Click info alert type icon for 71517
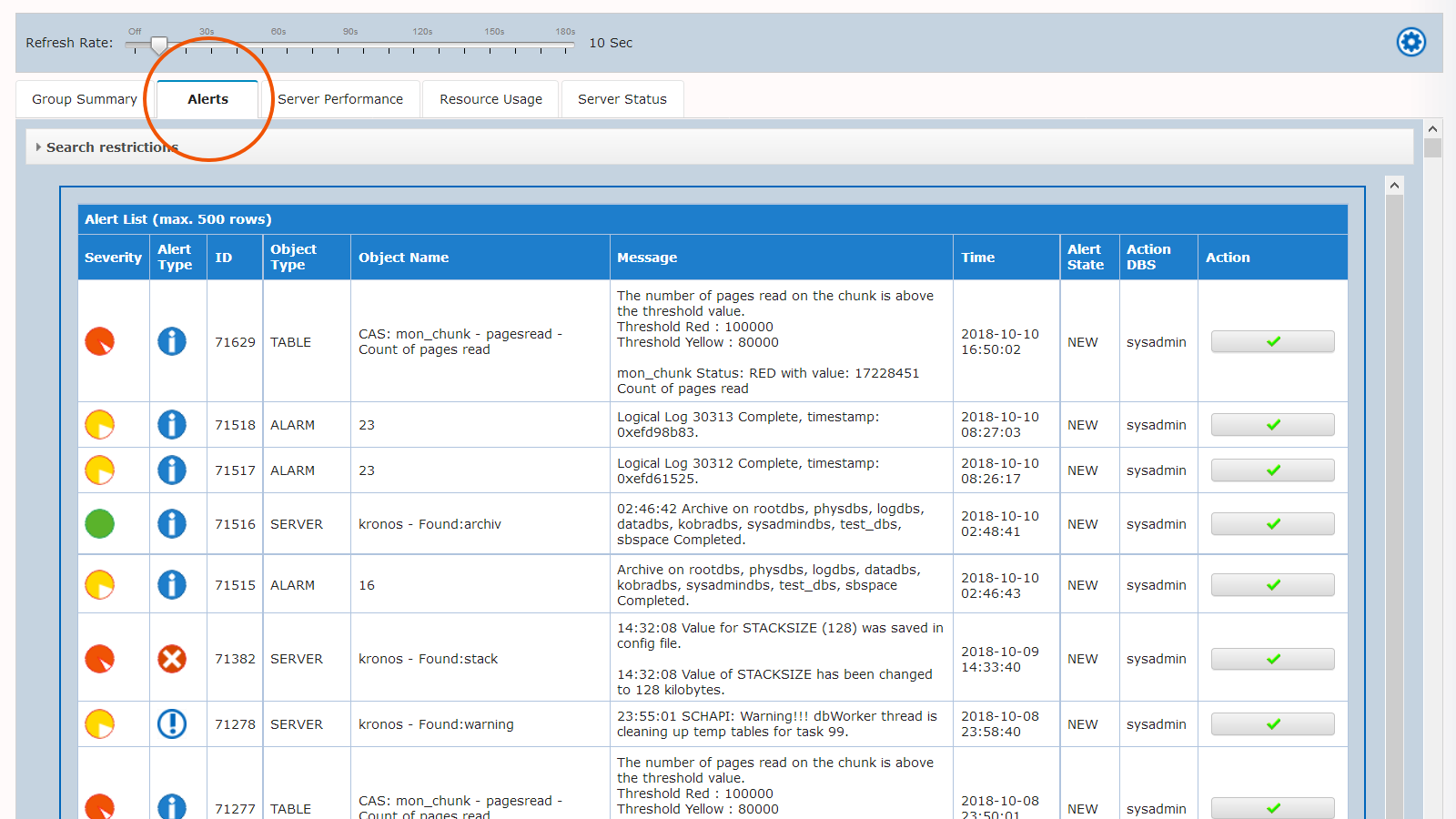The image size is (1456, 819). (172, 470)
